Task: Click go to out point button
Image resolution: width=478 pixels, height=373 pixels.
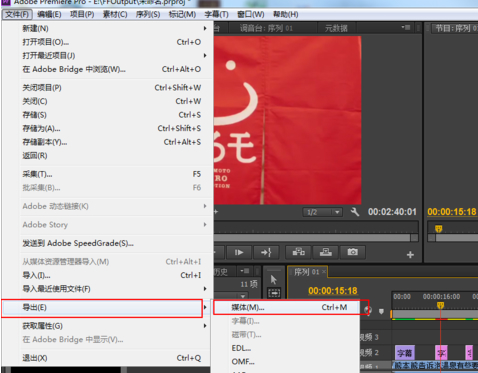Action: click(266, 252)
